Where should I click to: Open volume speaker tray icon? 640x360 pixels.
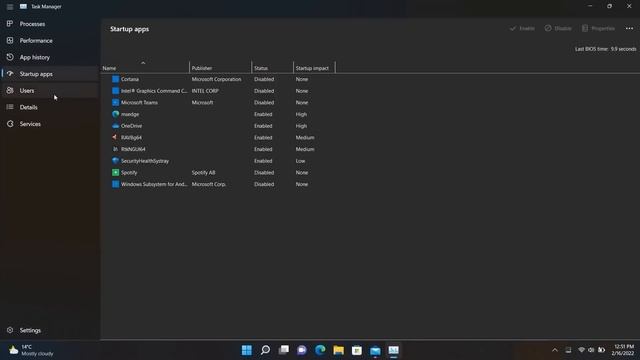[591, 350]
